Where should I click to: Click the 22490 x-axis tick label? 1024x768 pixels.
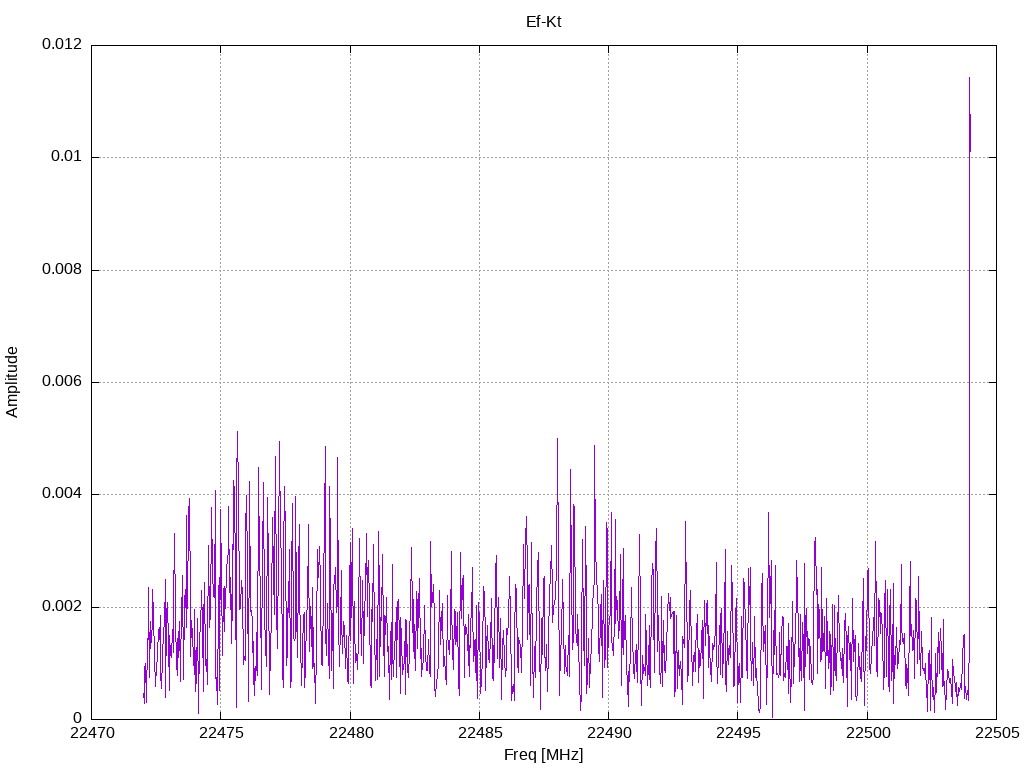609,733
